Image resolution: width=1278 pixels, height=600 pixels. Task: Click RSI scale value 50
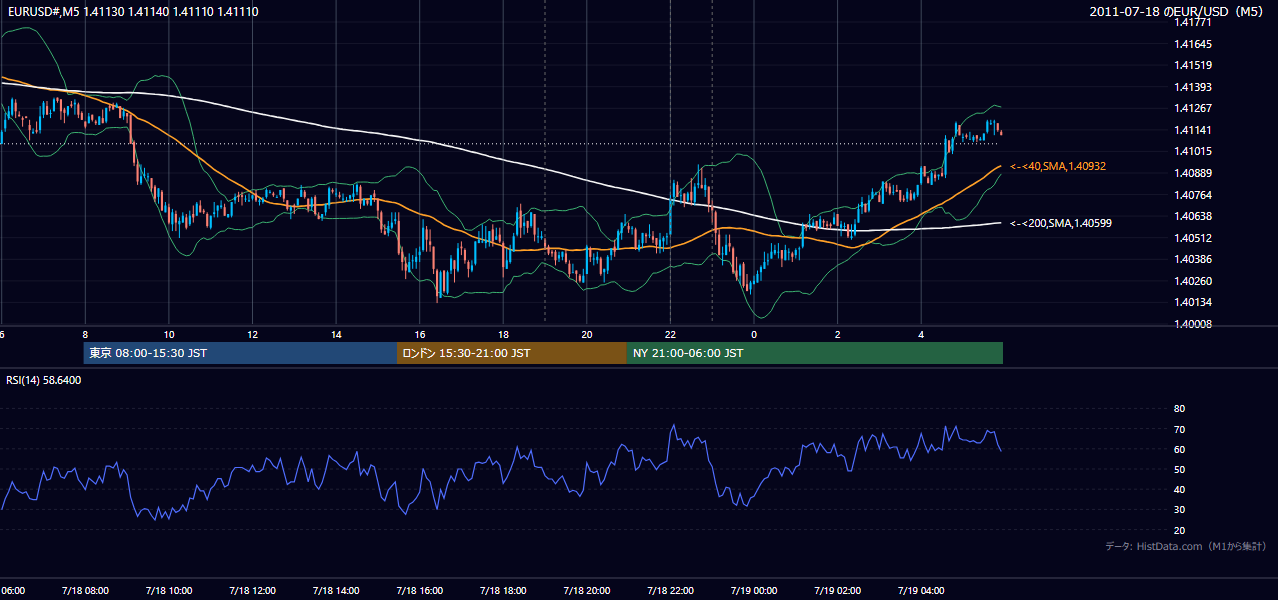[1179, 469]
